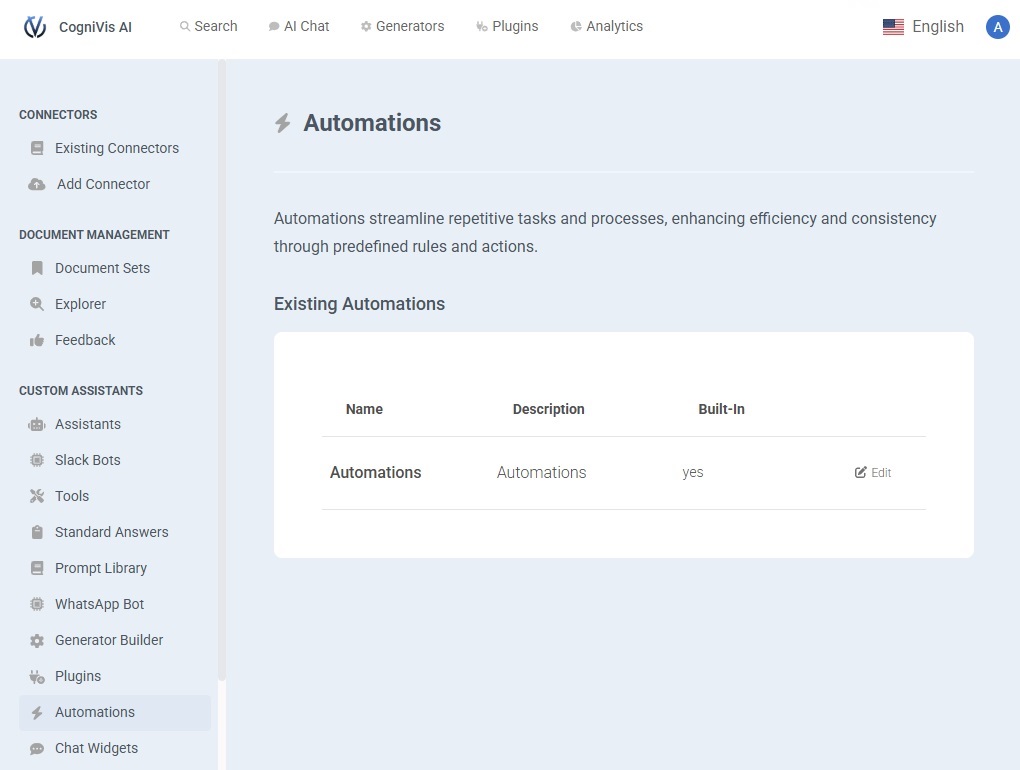1020x770 pixels.
Task: Click the Document Sets bookmark icon
Action: [x=37, y=268]
